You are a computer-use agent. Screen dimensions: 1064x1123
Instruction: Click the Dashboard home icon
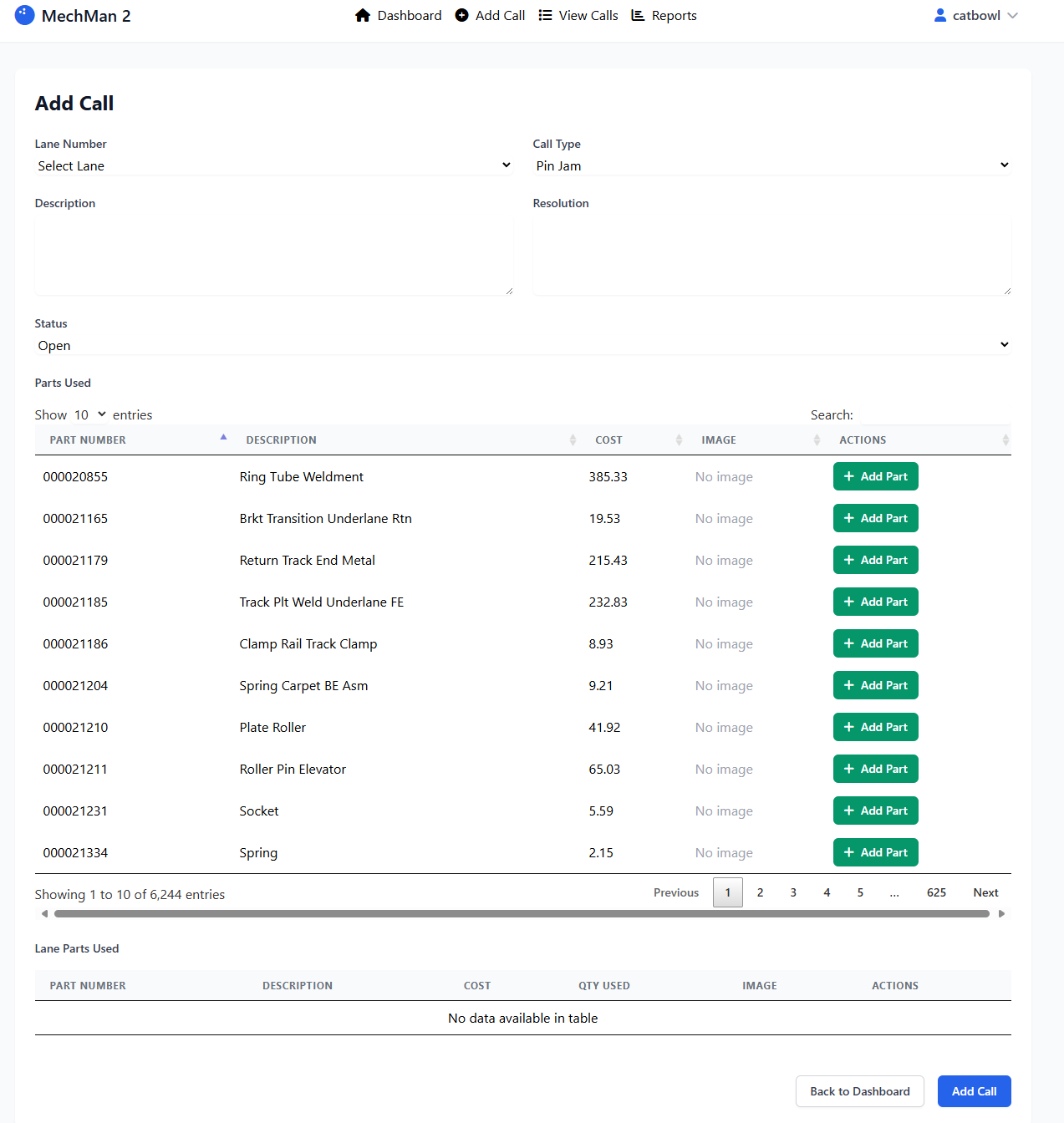point(363,16)
